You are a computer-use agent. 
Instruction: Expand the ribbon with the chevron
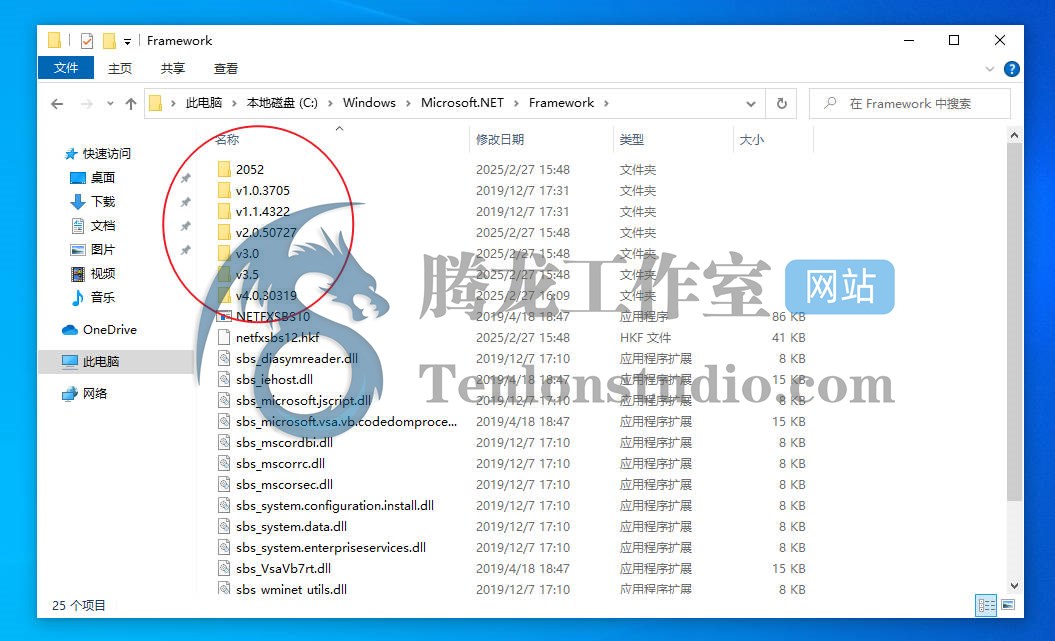point(989,69)
